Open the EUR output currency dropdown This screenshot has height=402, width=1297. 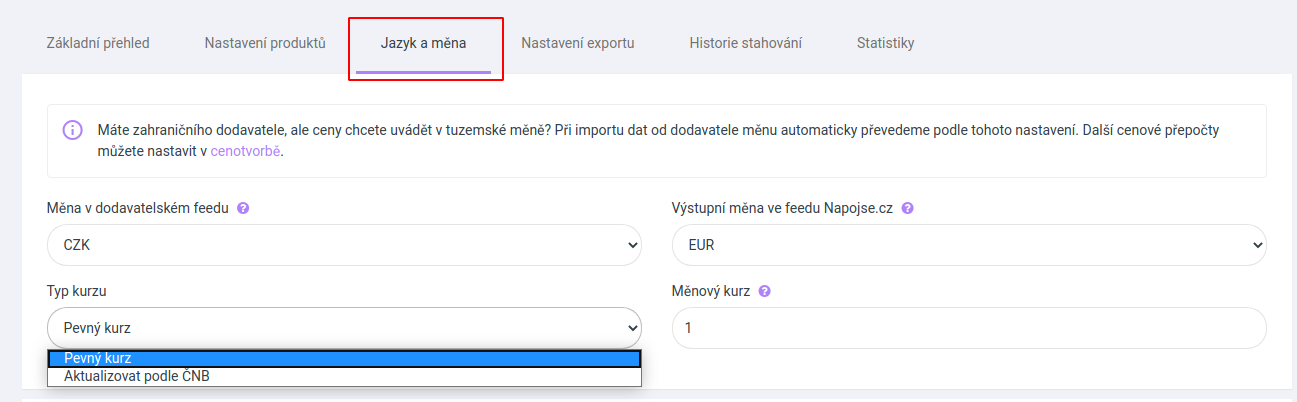tap(969, 244)
